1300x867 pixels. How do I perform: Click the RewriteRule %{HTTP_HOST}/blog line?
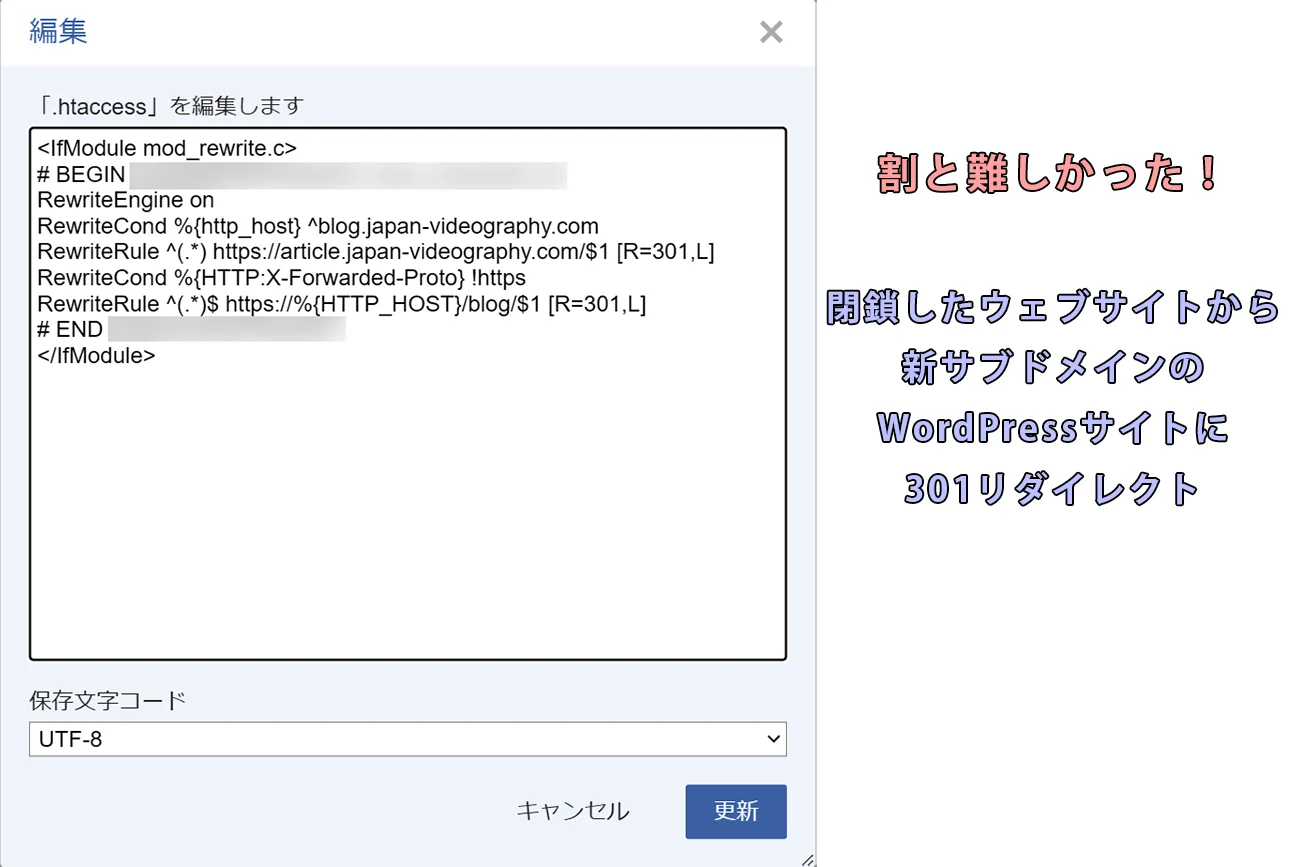[342, 304]
